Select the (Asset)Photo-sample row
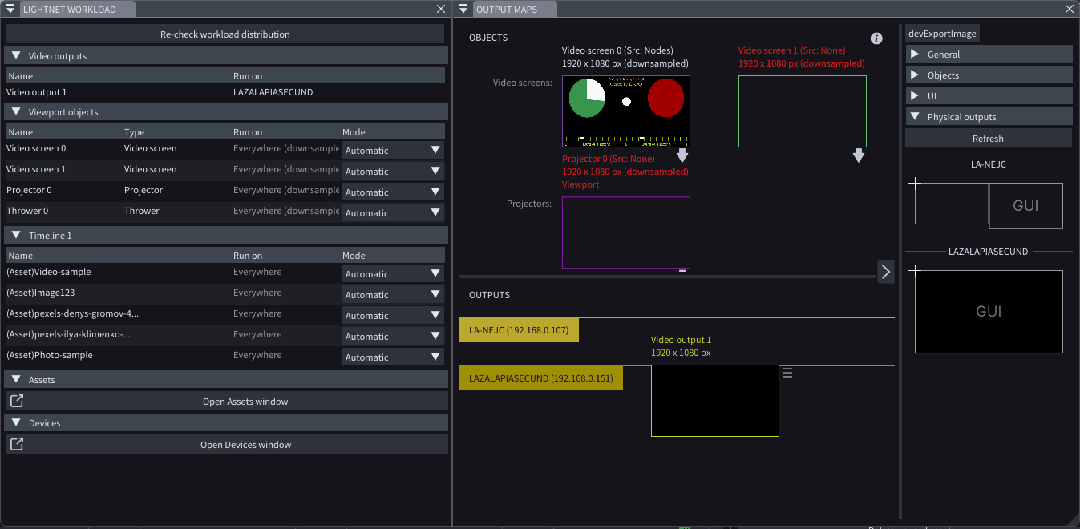1080x529 pixels. [225, 355]
